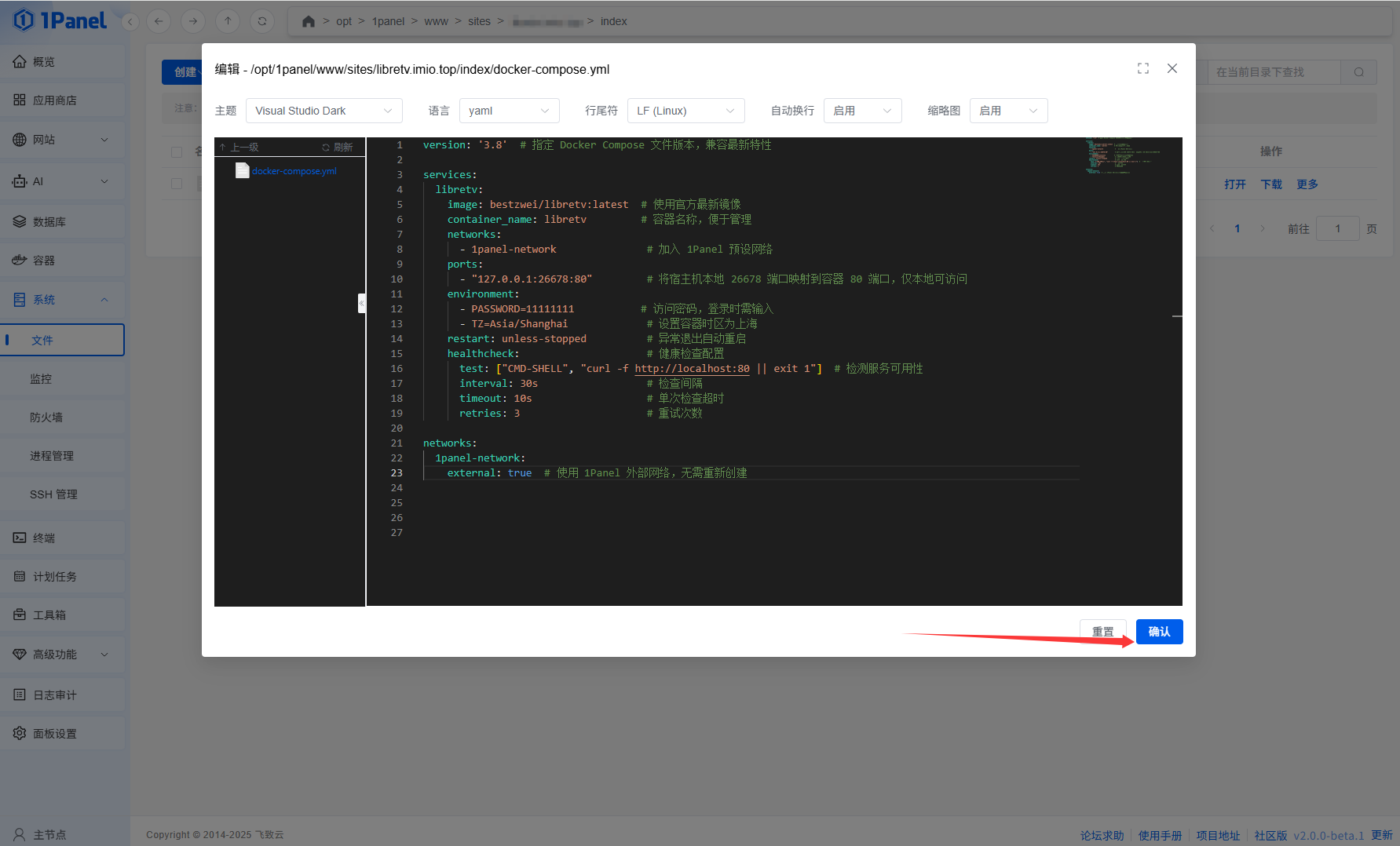Click the 'sites' breadcrumb segment
Screen dimensions: 1400x846
click(x=479, y=21)
